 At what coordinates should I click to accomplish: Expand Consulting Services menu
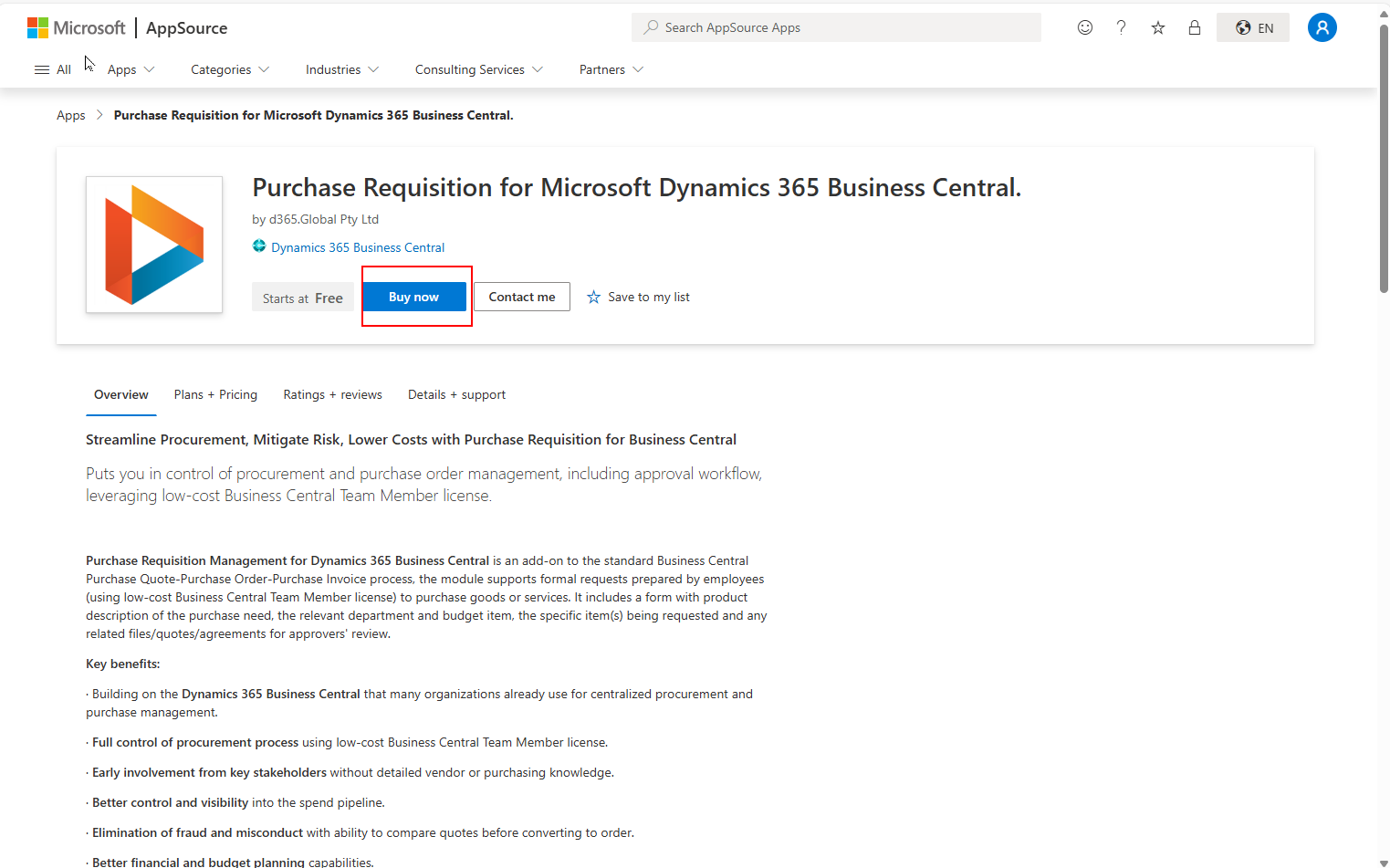pos(478,69)
